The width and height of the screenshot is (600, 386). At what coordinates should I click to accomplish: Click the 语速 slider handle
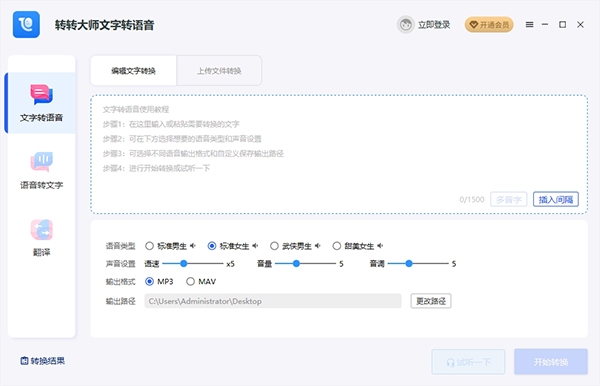[x=184, y=263]
